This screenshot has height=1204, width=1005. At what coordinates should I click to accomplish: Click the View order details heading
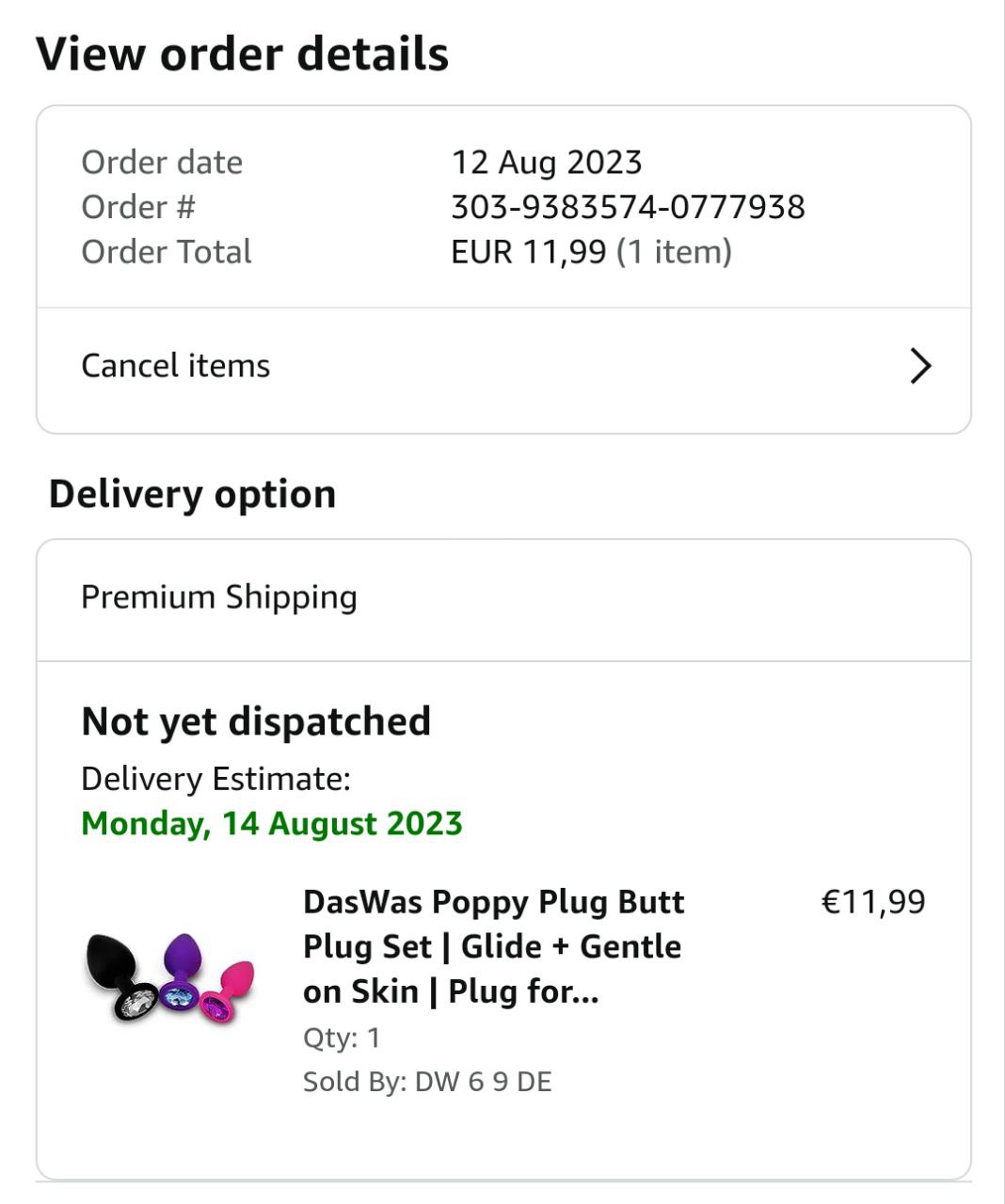click(x=242, y=54)
